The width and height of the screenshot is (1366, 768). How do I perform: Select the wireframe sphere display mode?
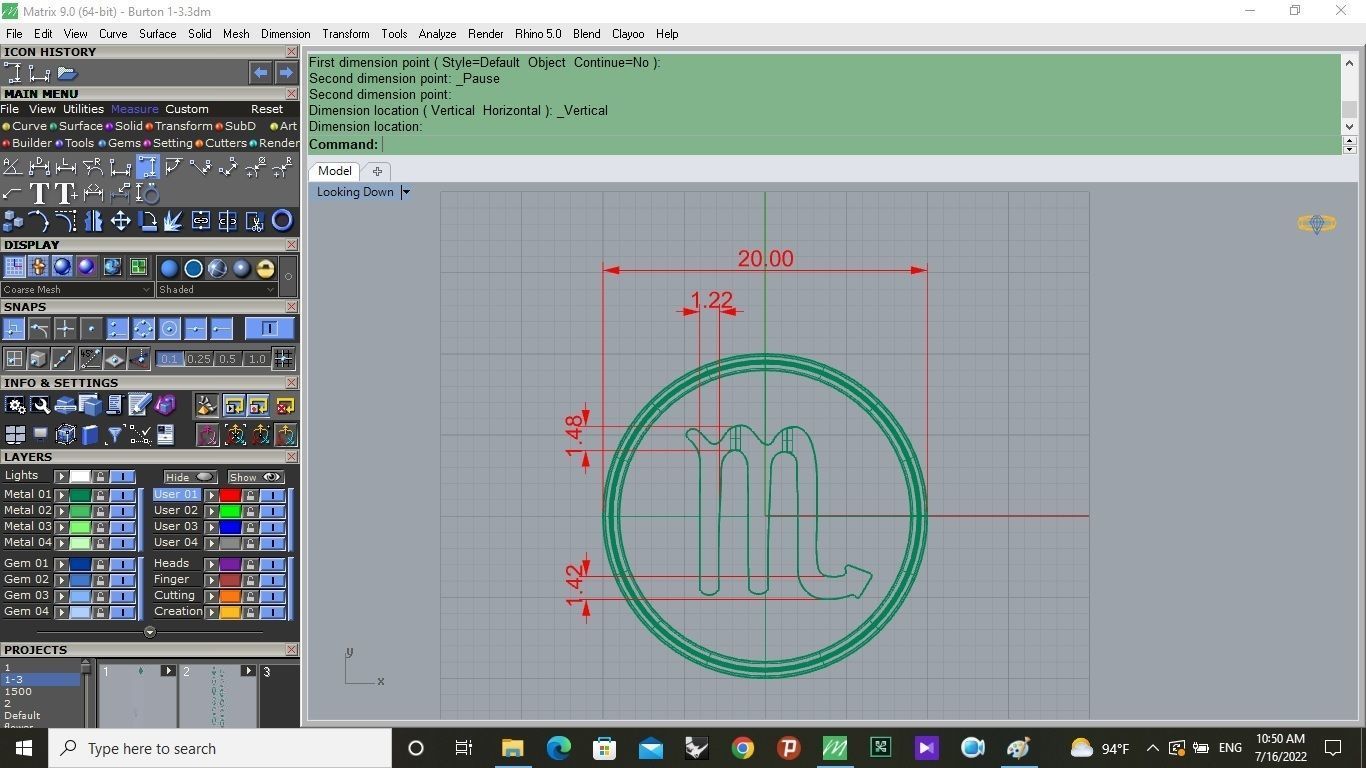click(217, 267)
